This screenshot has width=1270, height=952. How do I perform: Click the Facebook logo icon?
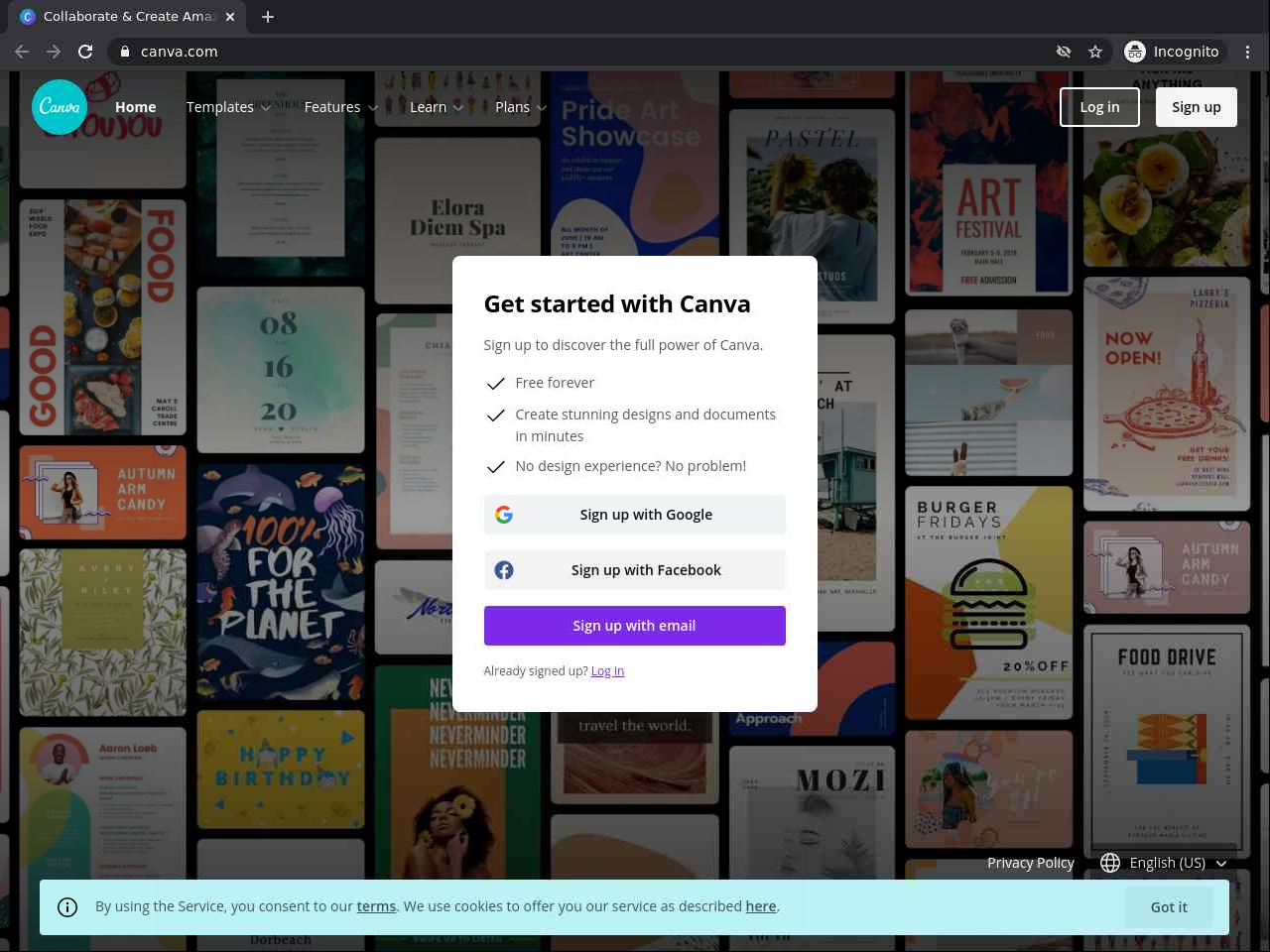(x=504, y=570)
